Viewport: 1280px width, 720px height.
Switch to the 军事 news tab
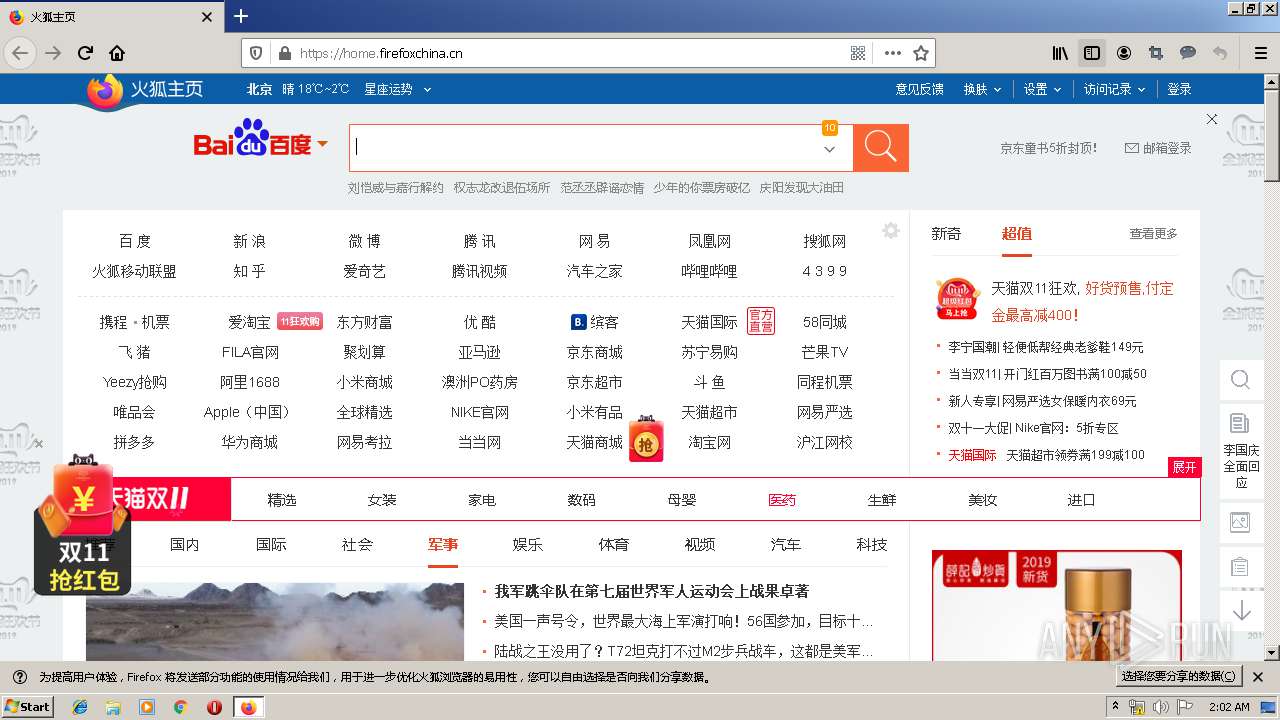(443, 544)
